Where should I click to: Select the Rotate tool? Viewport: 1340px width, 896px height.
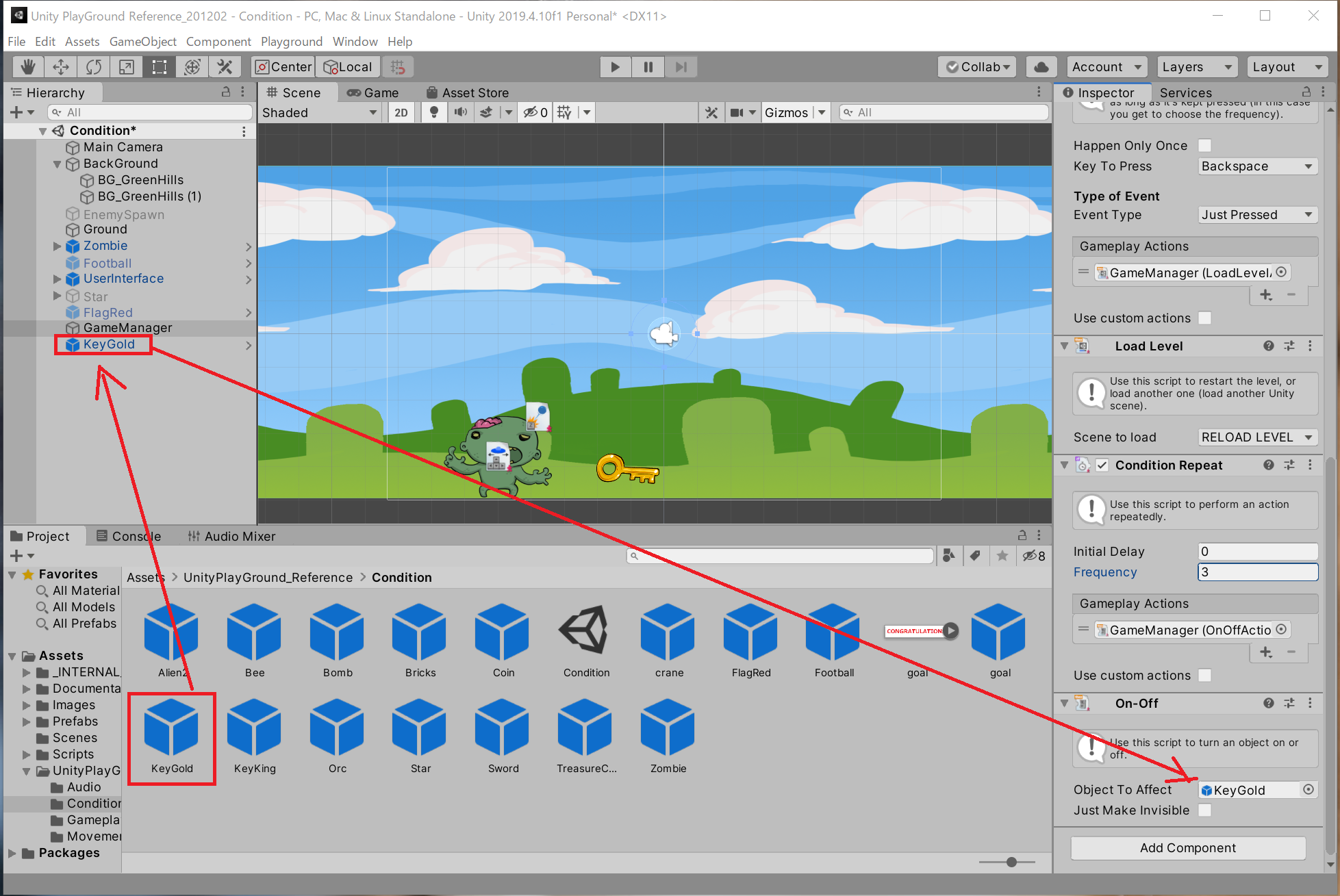(x=94, y=66)
